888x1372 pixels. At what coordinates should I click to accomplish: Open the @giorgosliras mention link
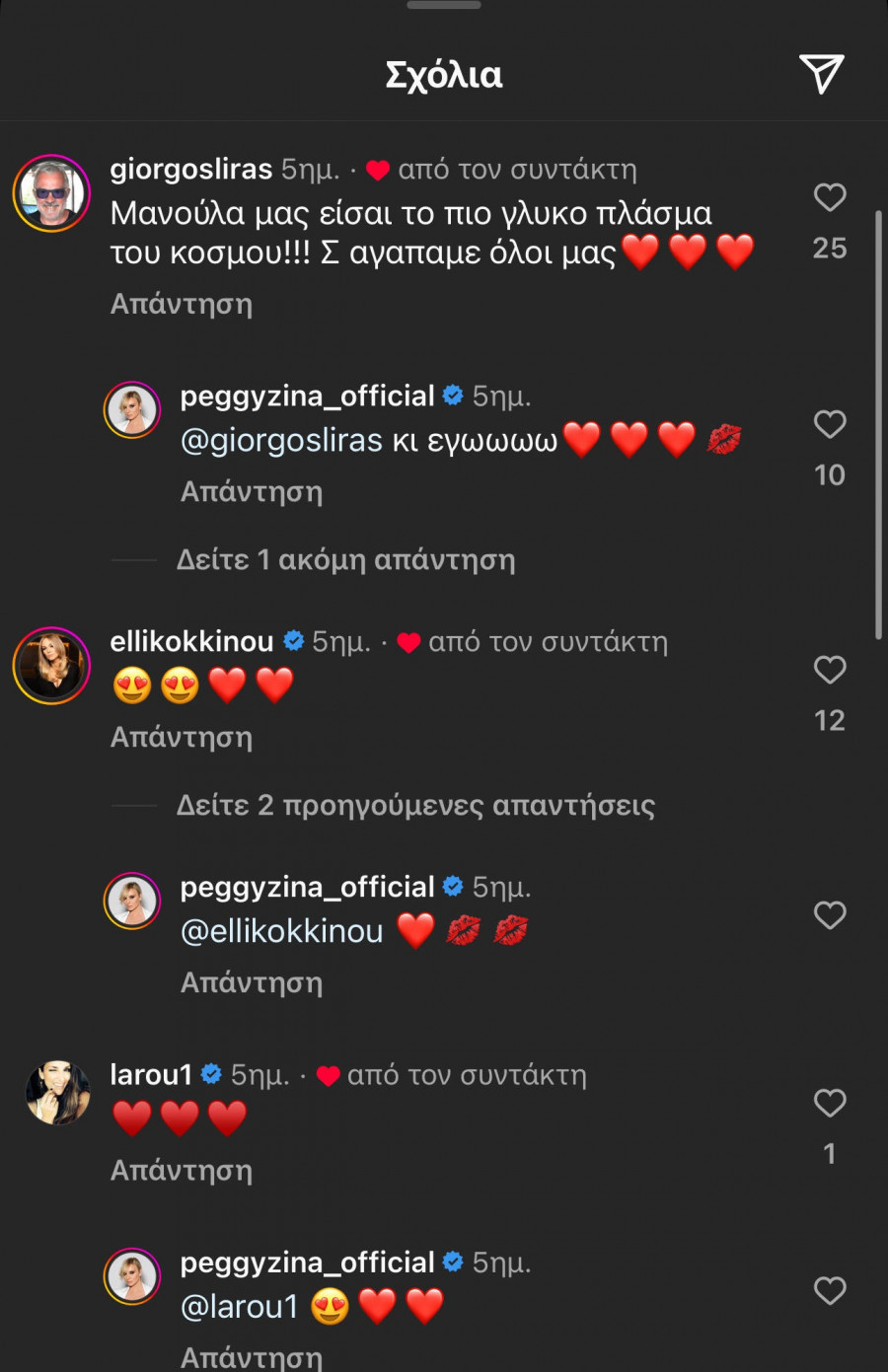point(281,440)
